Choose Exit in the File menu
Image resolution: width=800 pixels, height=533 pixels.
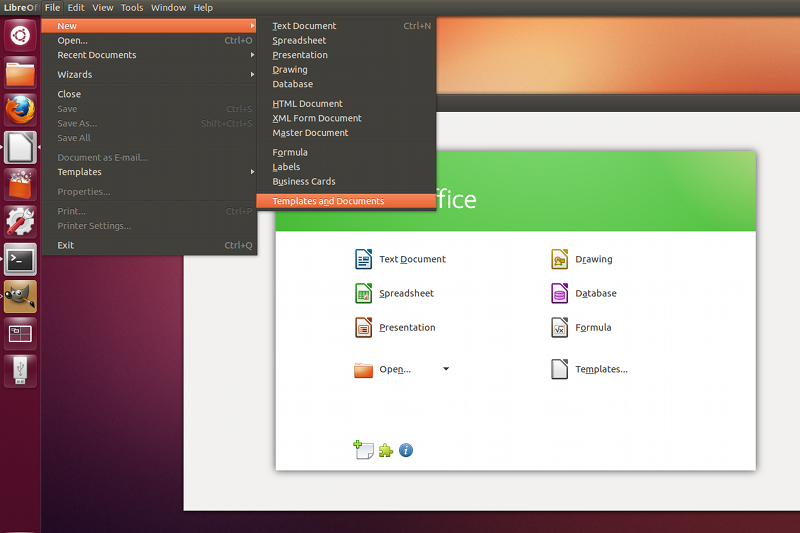(x=149, y=245)
